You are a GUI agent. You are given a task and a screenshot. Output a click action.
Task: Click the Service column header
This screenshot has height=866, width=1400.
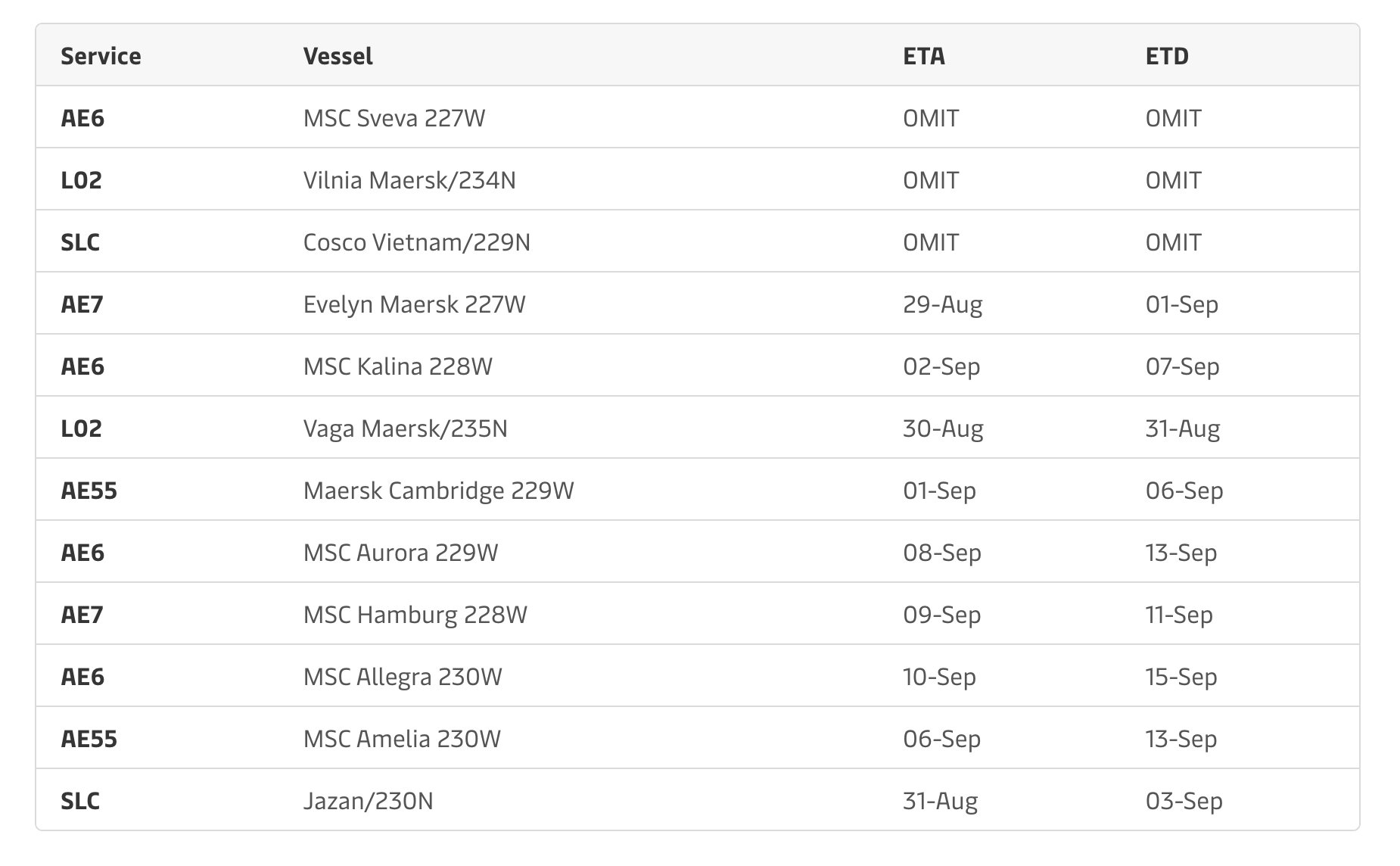101,56
